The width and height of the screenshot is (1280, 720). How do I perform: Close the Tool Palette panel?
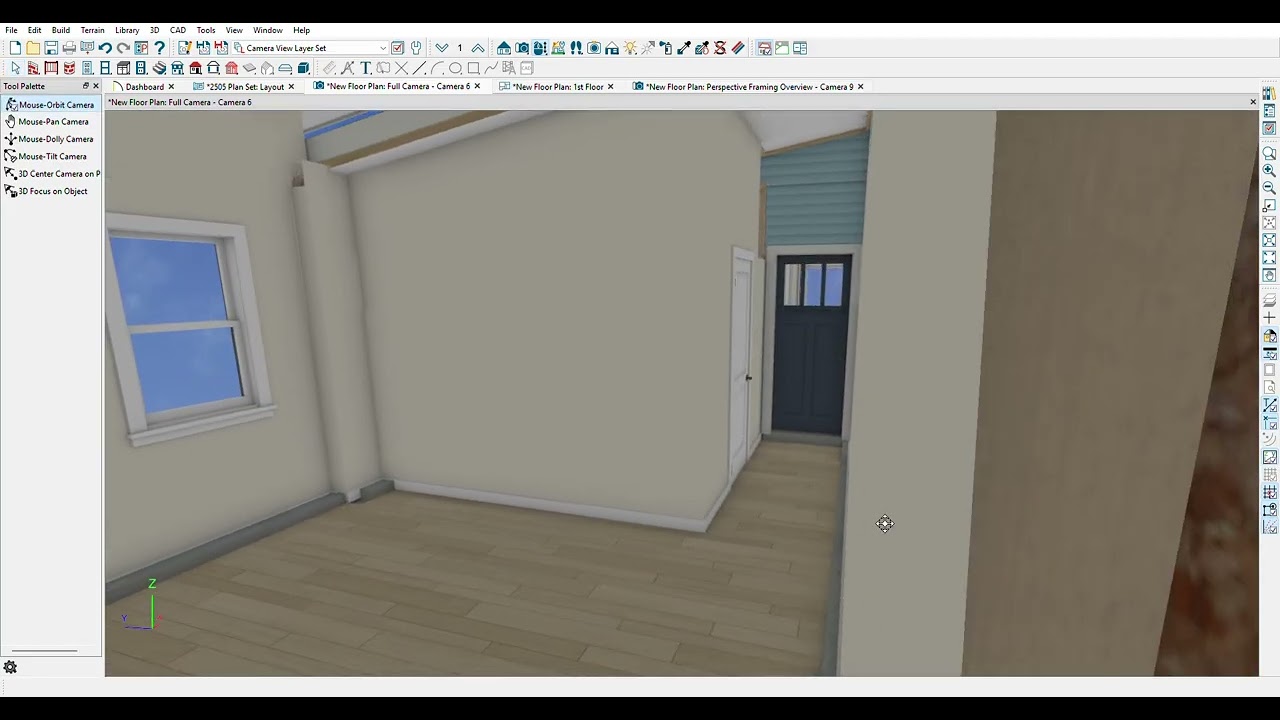point(96,86)
